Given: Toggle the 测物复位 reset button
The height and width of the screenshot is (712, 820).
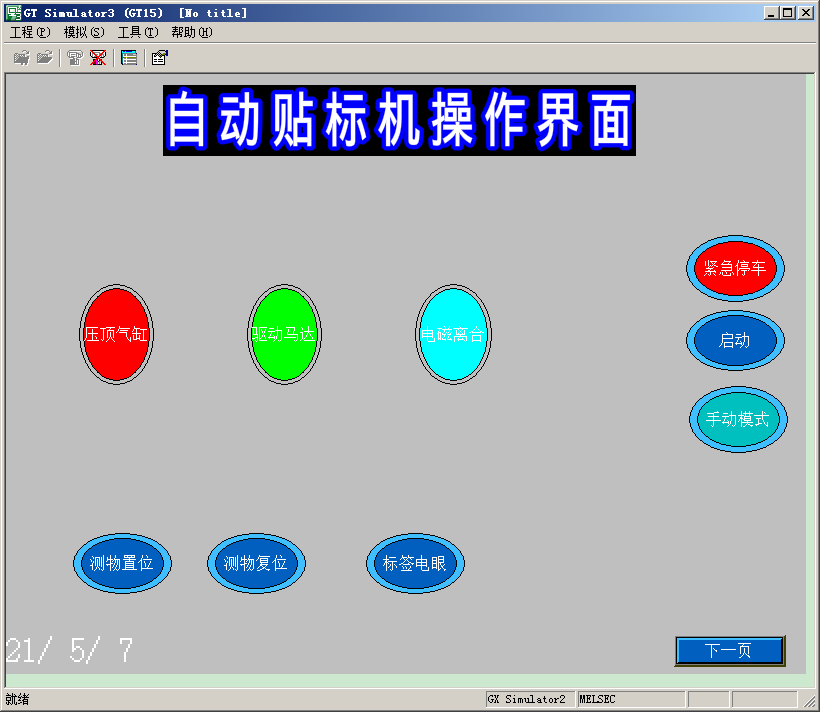Looking at the screenshot, I should (256, 563).
